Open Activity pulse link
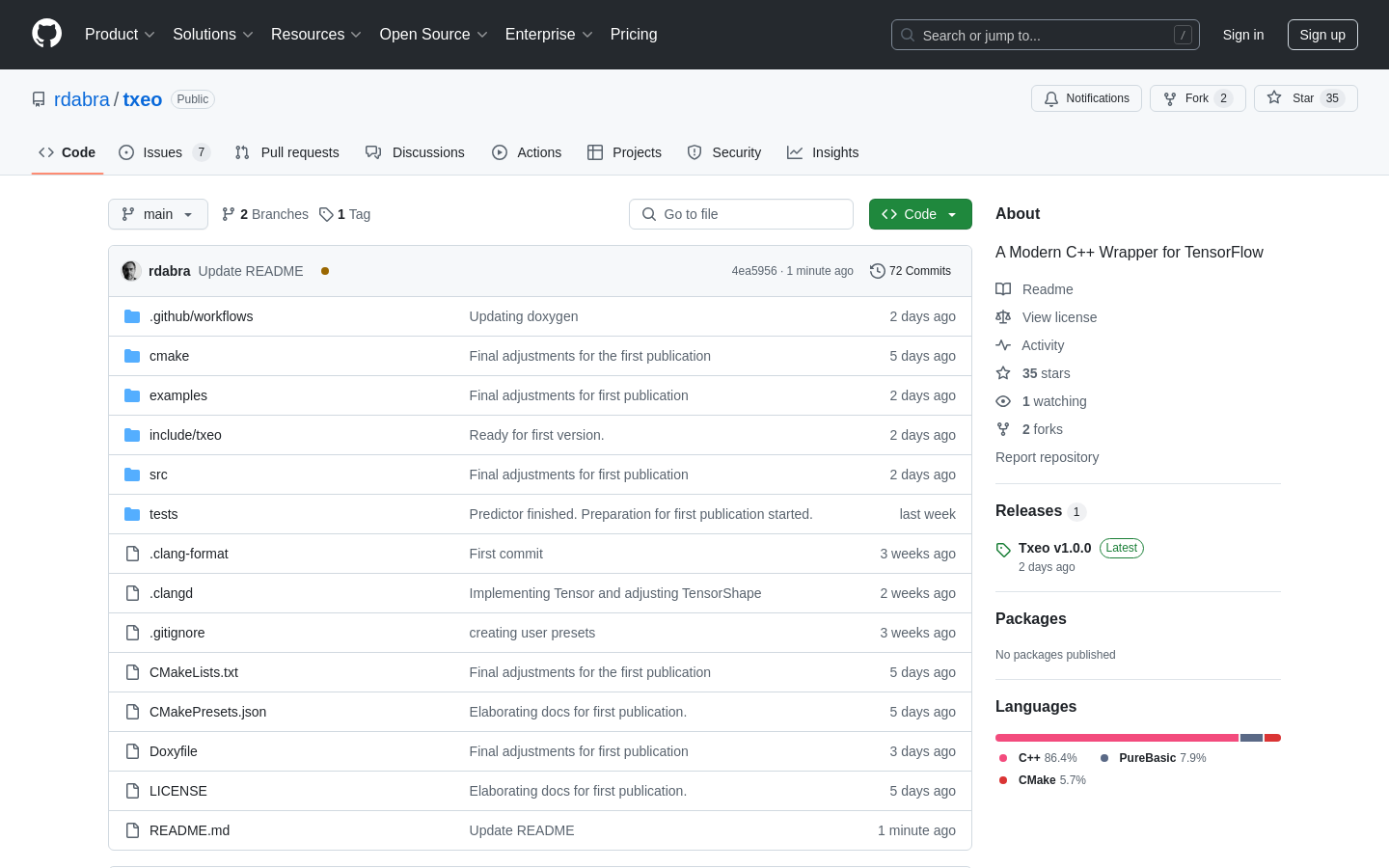This screenshot has width=1389, height=868. [x=1030, y=345]
